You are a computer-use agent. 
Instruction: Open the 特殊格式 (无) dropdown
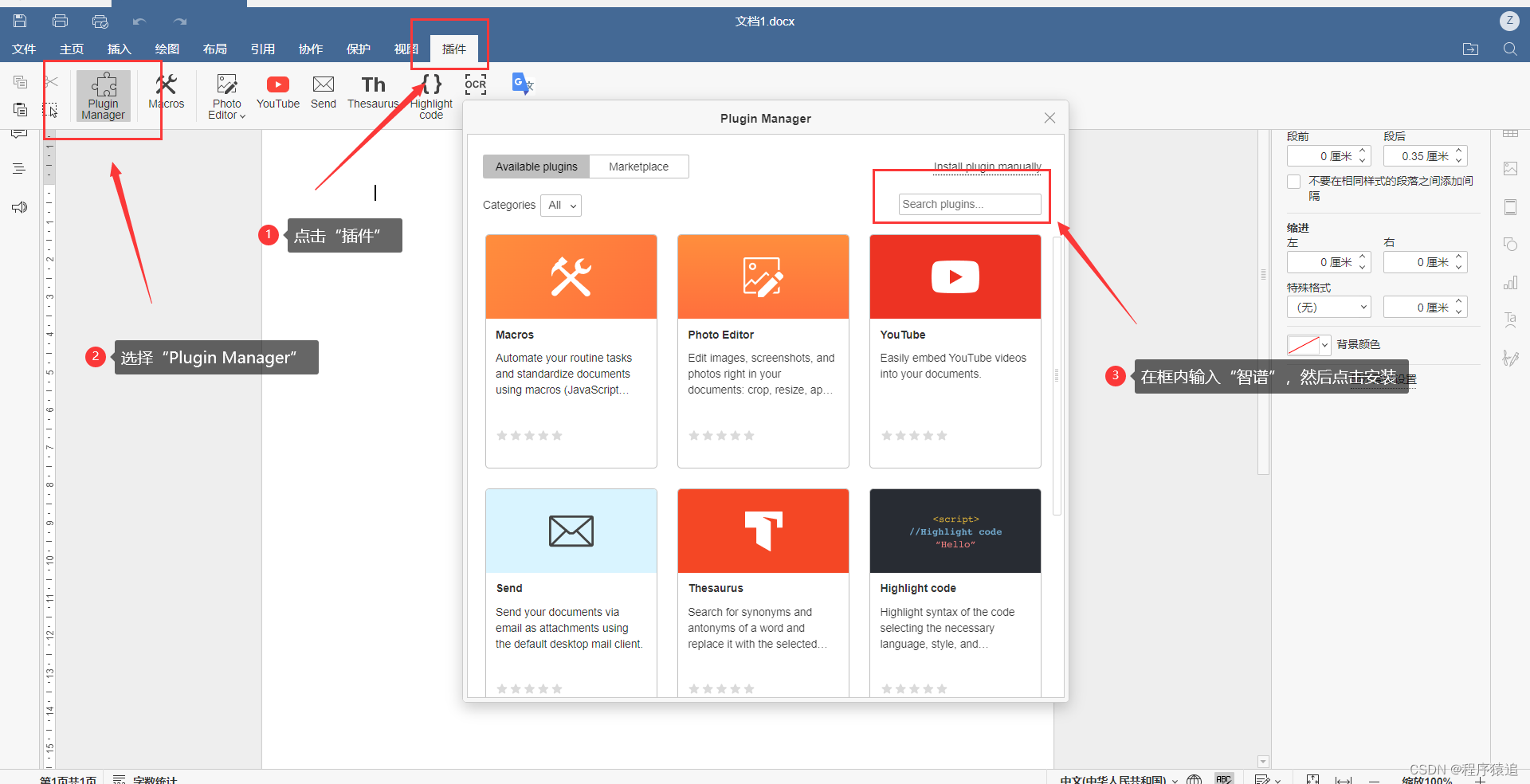point(1328,308)
